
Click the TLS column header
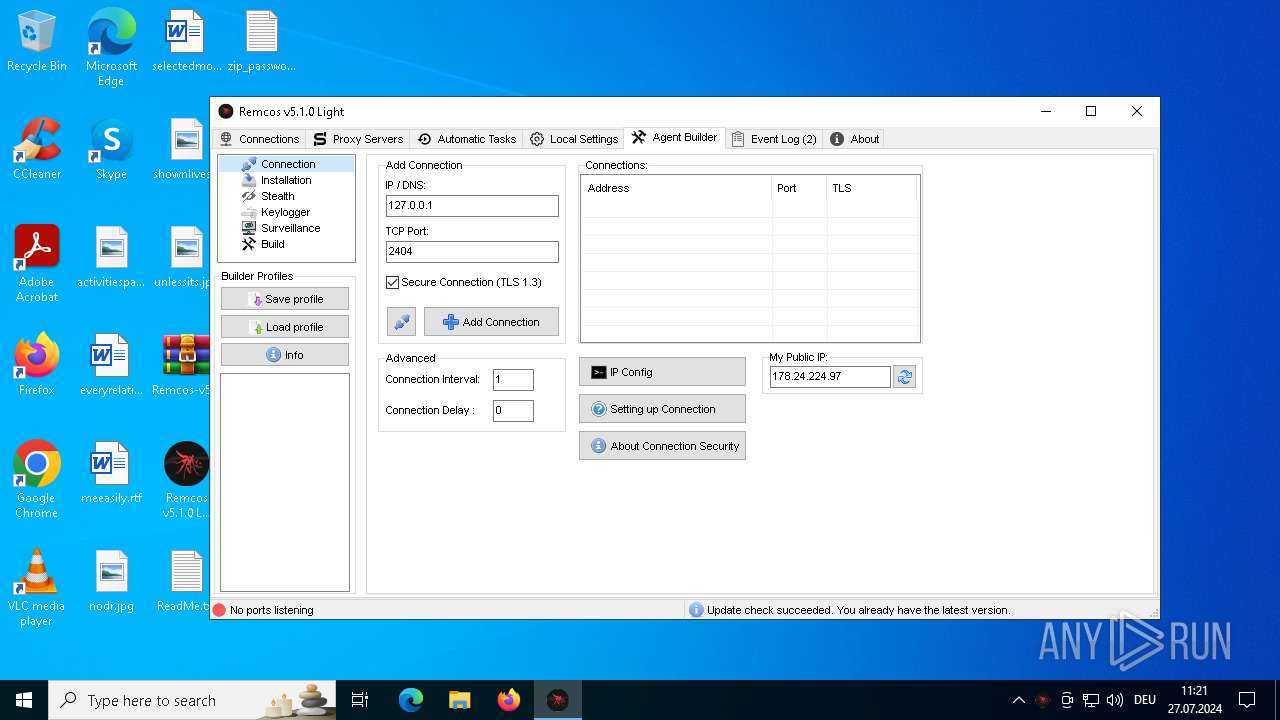[872, 188]
